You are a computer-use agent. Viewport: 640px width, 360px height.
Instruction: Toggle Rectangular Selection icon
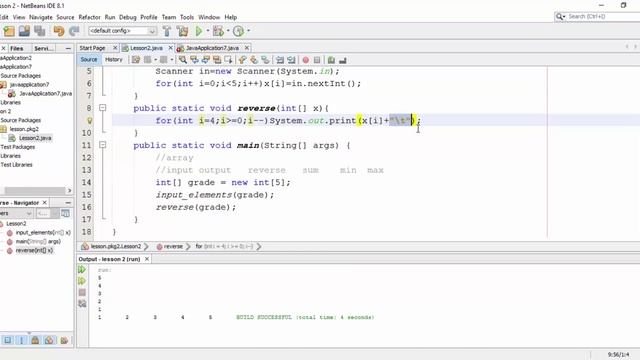pos(229,60)
